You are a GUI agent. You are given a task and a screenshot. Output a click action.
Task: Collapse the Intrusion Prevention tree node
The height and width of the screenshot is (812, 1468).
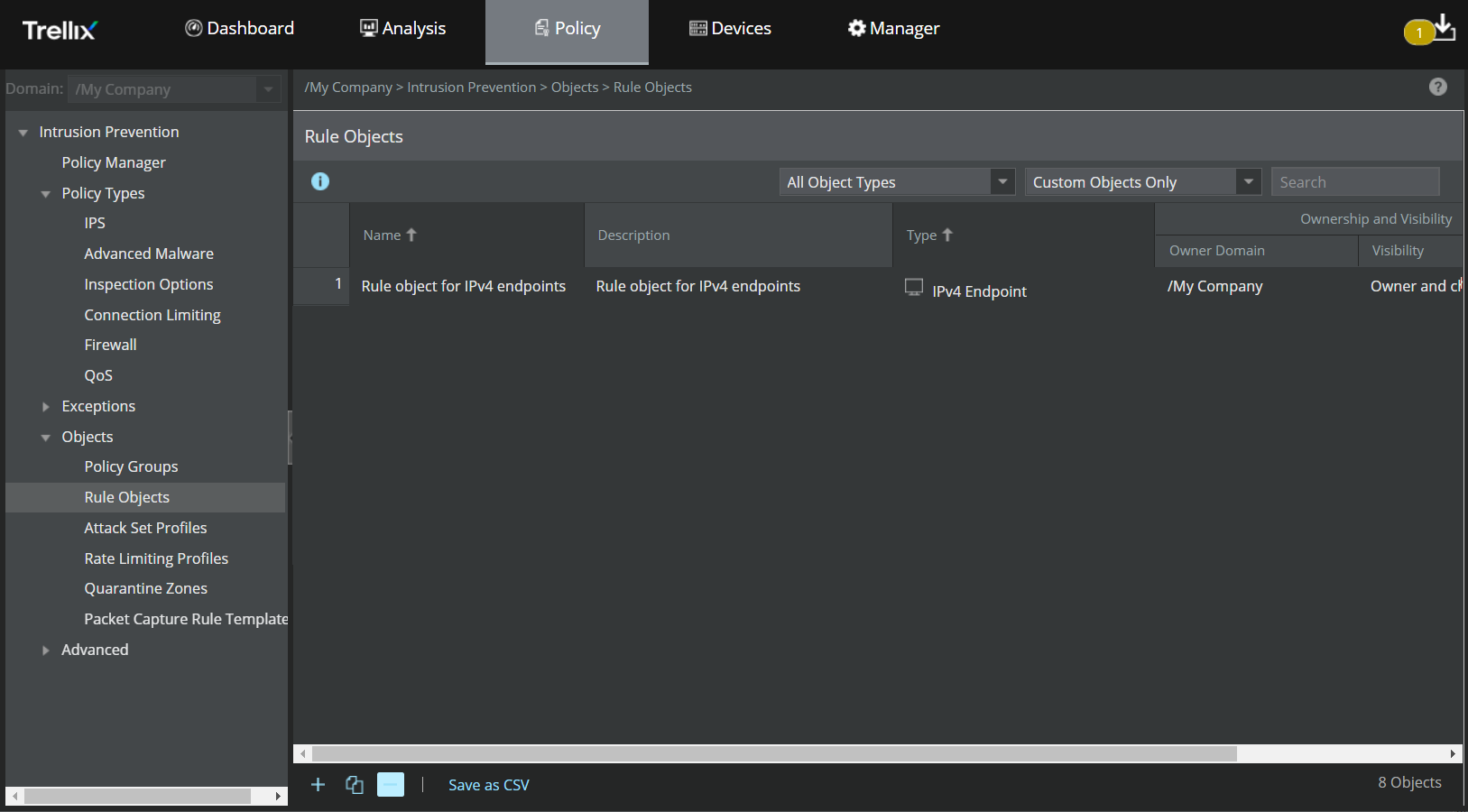click(23, 133)
